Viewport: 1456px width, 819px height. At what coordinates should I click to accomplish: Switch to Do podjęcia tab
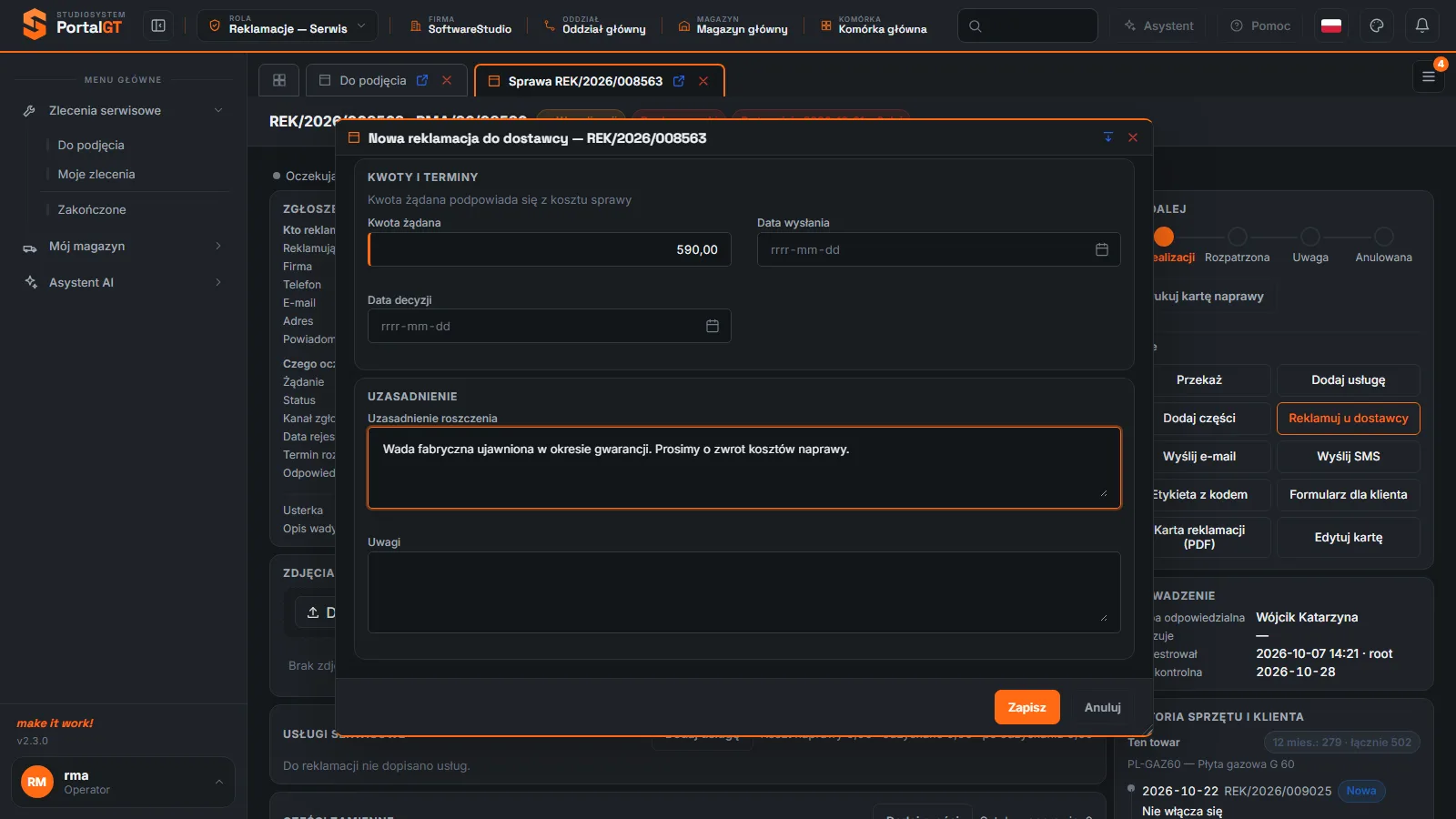(372, 81)
